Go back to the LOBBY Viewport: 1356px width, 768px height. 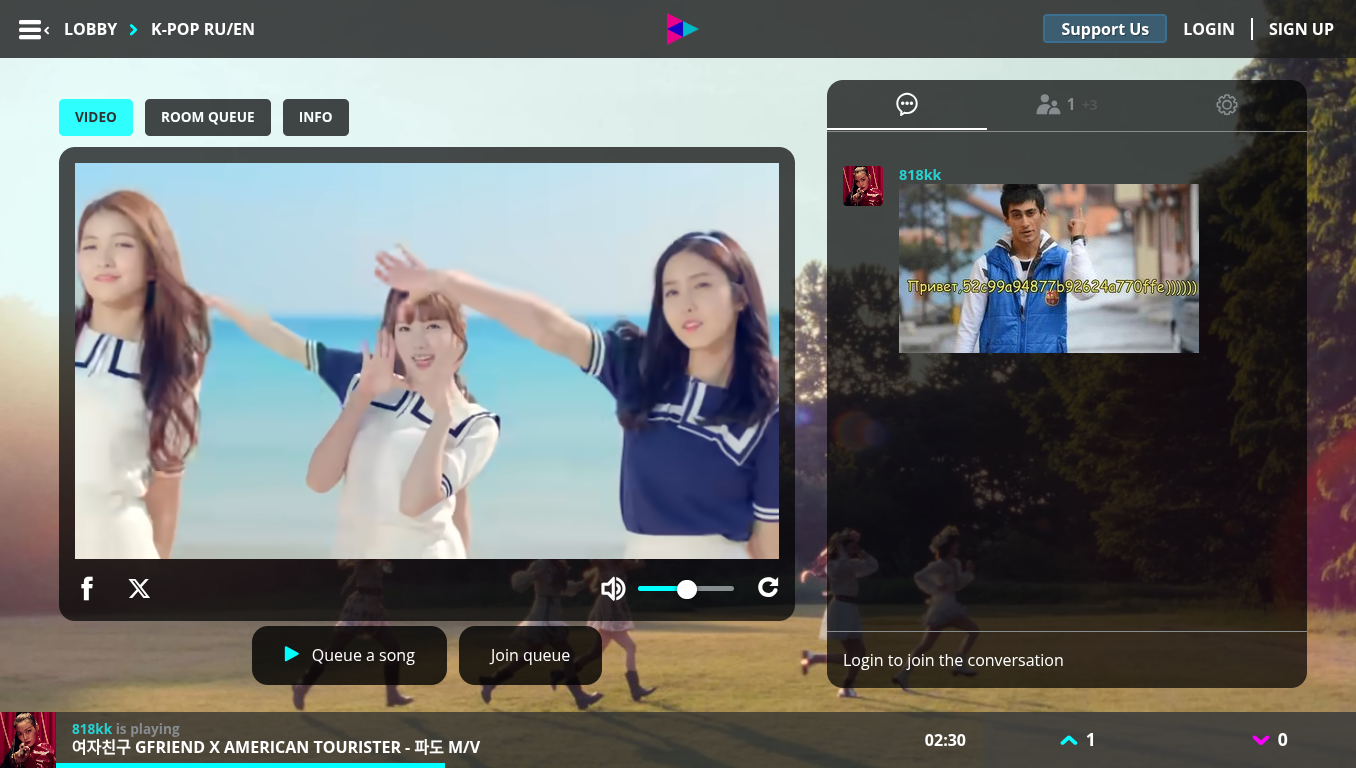coord(91,29)
